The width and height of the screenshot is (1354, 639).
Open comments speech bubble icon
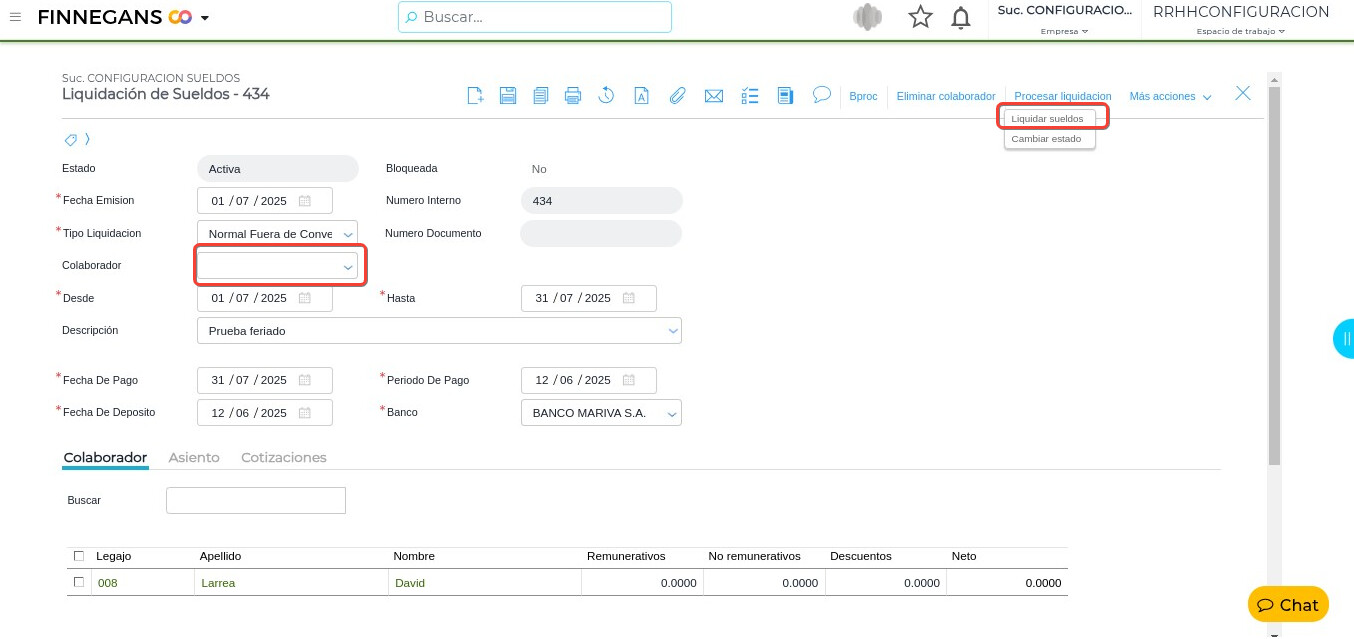click(x=822, y=95)
